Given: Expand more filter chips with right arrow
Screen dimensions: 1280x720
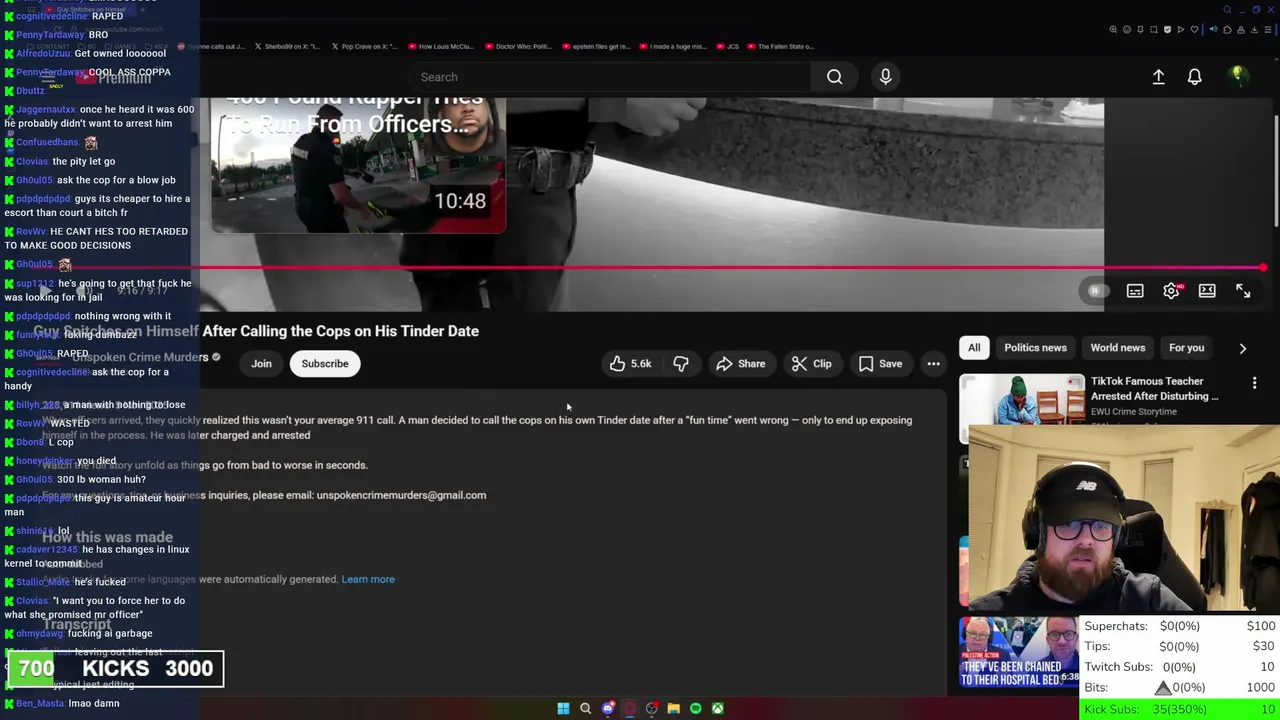Looking at the screenshot, I should (x=1242, y=348).
